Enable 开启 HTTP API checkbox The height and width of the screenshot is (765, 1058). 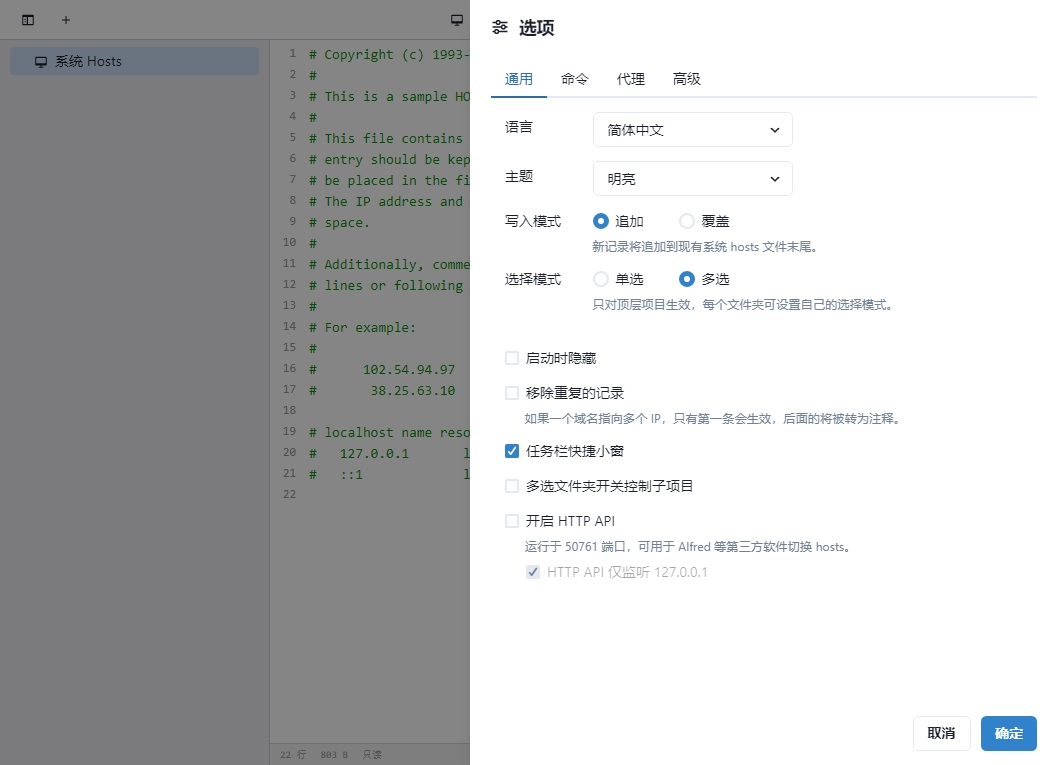tap(512, 521)
